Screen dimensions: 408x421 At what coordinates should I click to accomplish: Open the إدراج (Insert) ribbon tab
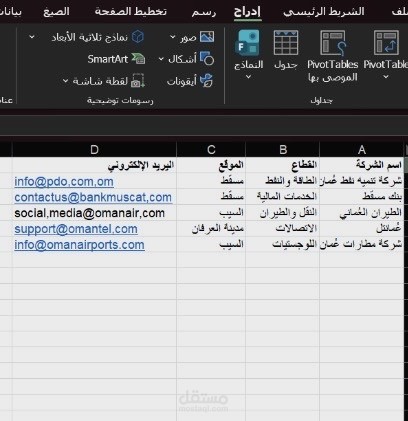(x=247, y=12)
